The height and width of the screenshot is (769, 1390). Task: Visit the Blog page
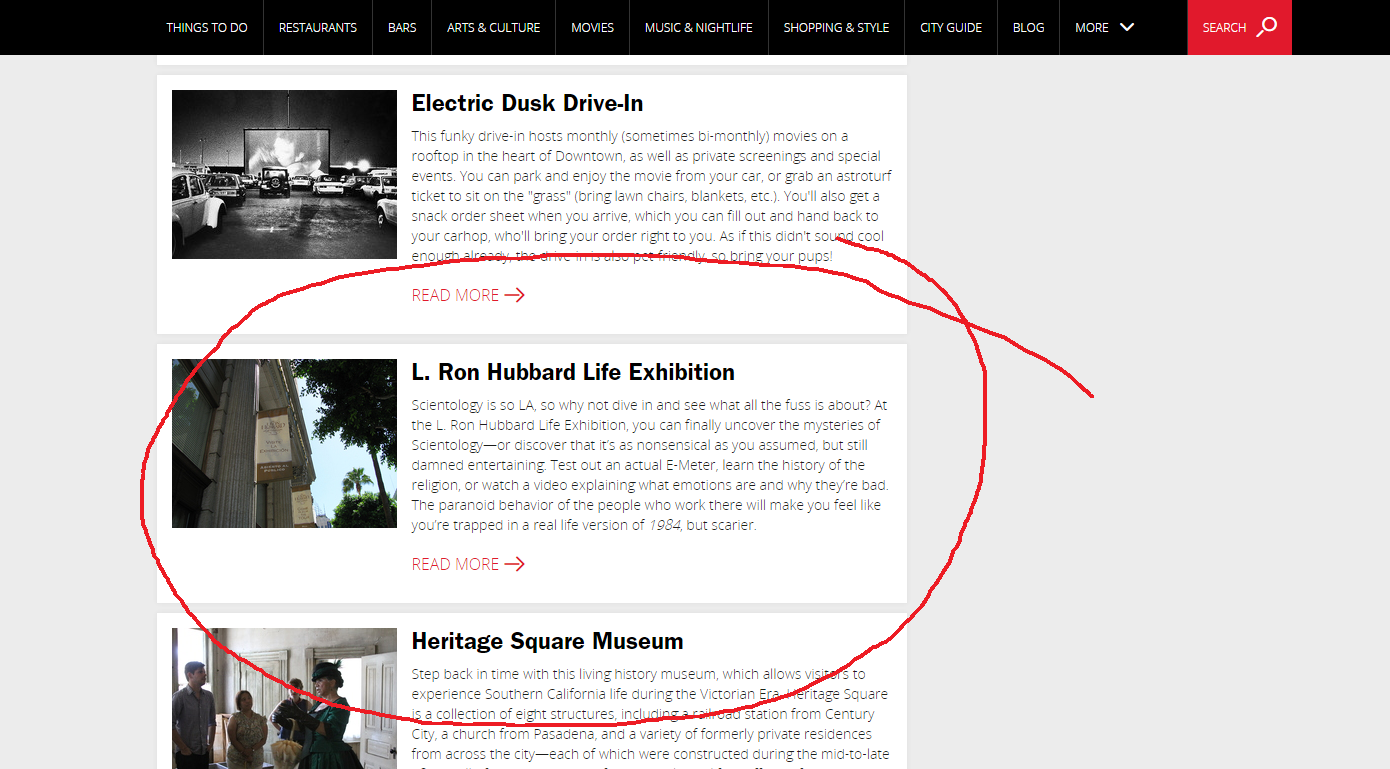1028,27
